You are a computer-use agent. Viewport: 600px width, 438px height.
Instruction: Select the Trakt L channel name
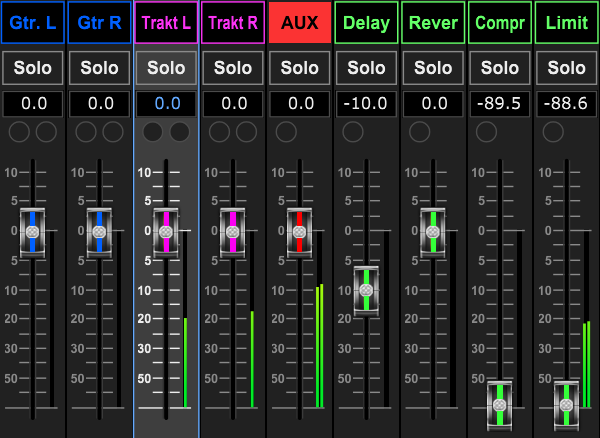pos(166,23)
